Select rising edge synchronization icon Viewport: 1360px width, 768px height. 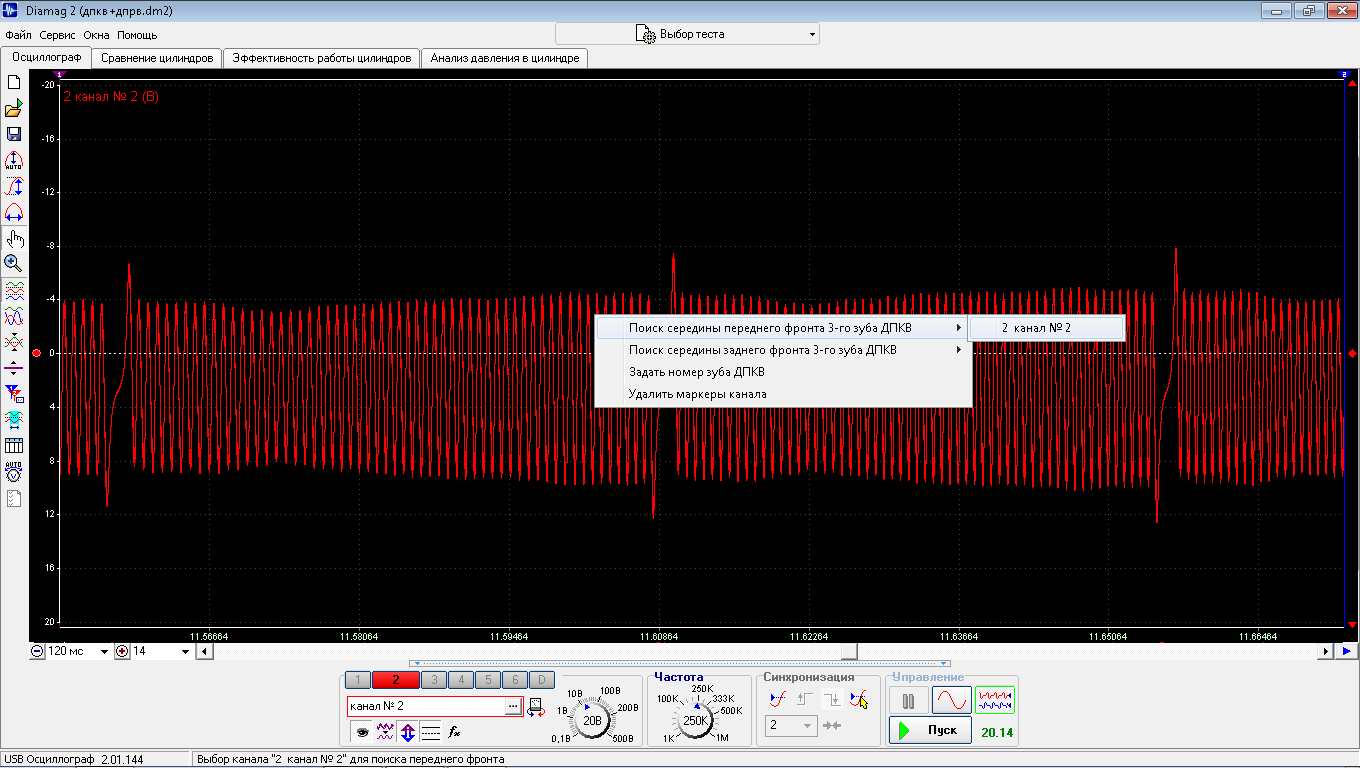point(777,699)
